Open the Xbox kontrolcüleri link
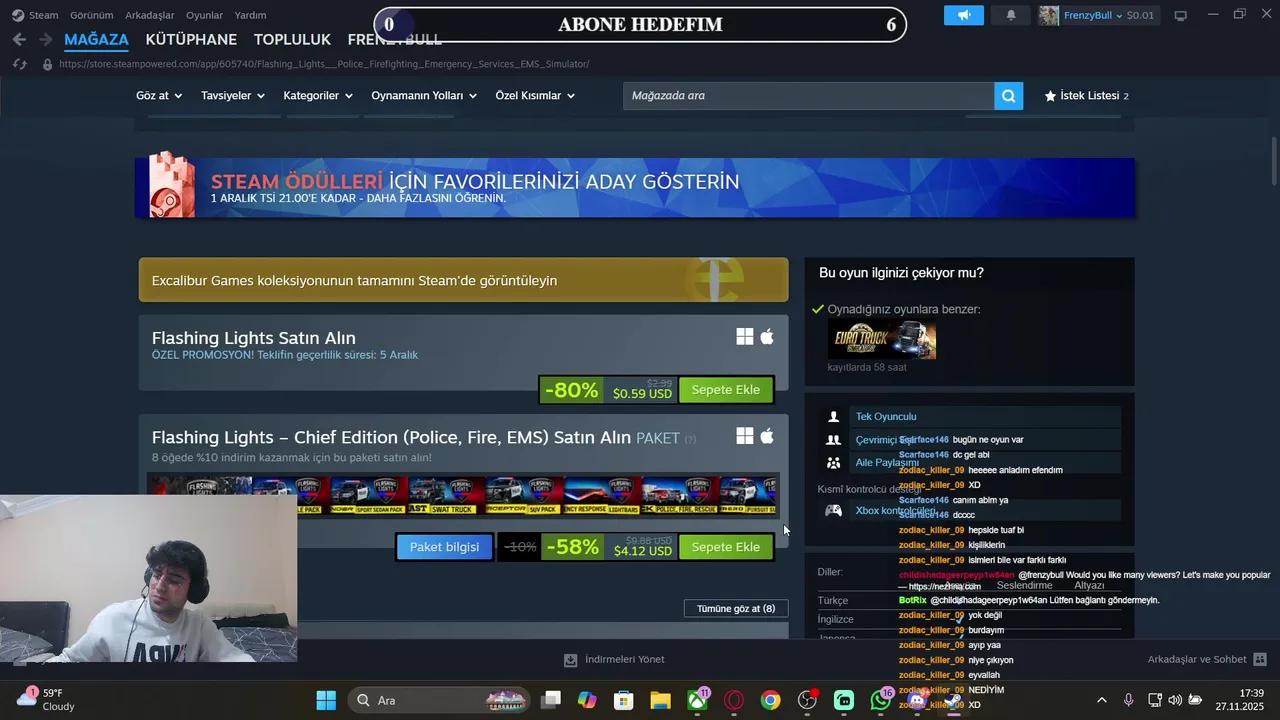Screen dimensions: 1280x720 tap(895, 511)
